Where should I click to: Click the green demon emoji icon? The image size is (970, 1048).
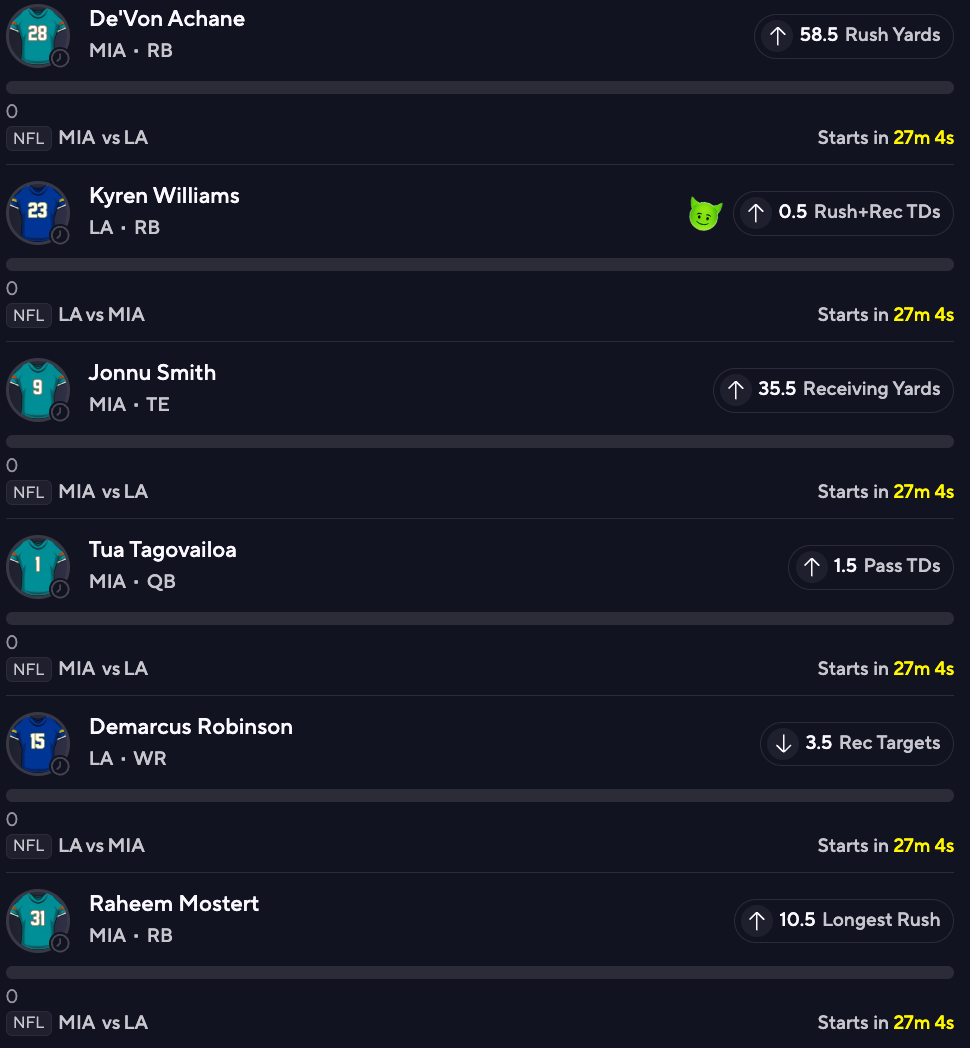[706, 213]
